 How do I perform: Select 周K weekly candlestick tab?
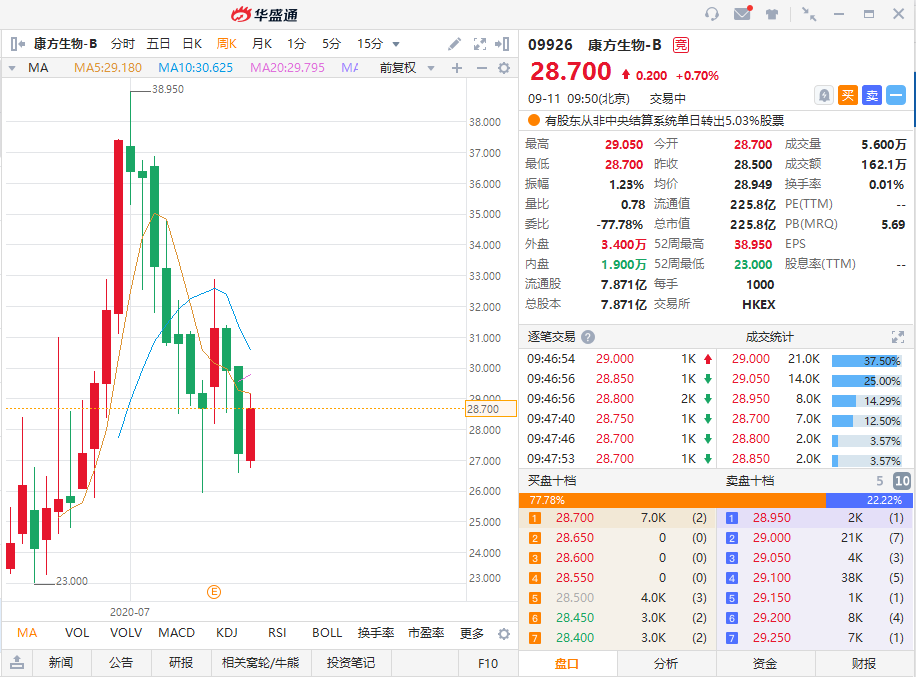point(227,44)
